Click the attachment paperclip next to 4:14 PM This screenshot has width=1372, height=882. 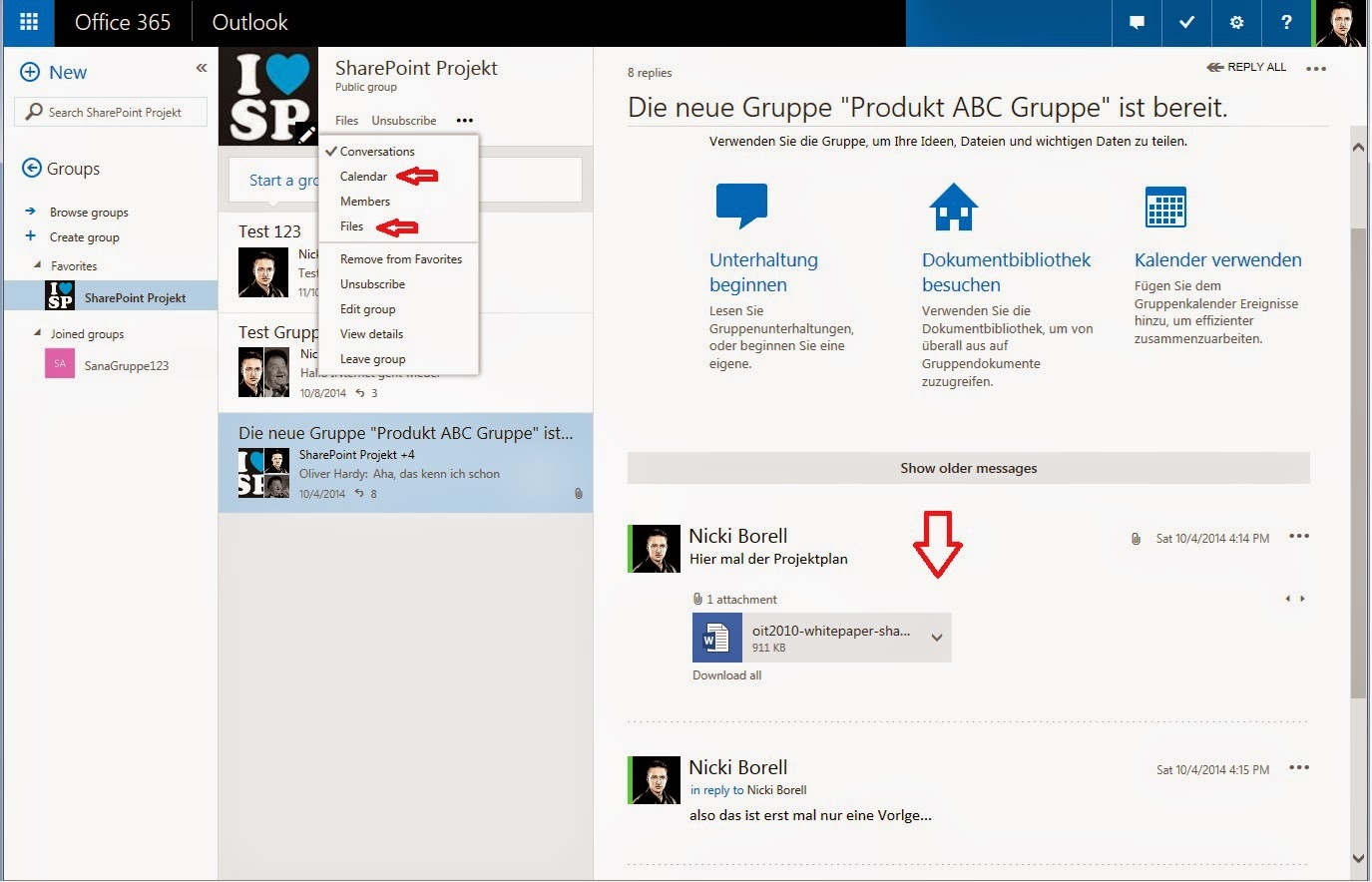1136,538
